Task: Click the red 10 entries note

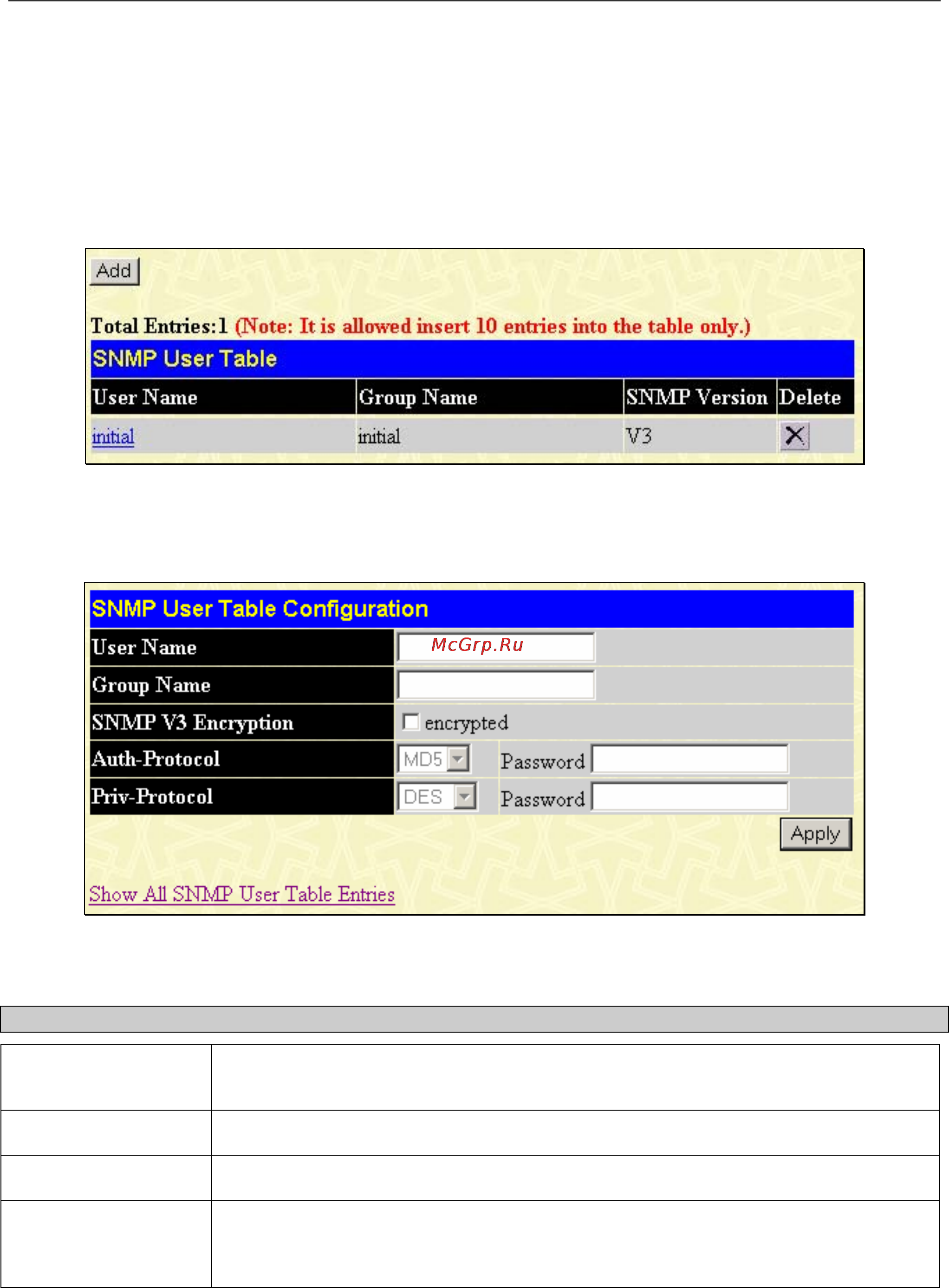Action: click(493, 326)
